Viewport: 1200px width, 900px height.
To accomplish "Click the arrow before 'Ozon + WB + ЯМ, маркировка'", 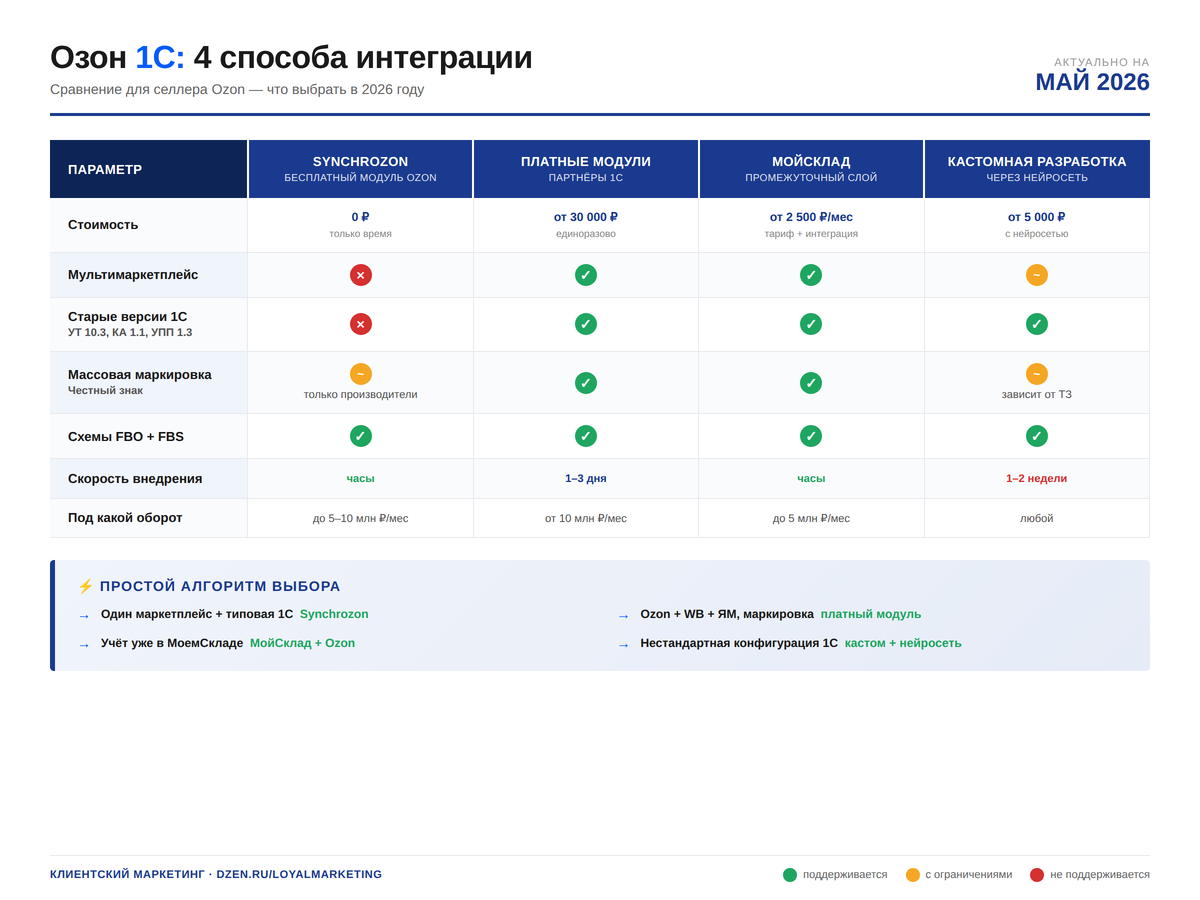I will (624, 616).
